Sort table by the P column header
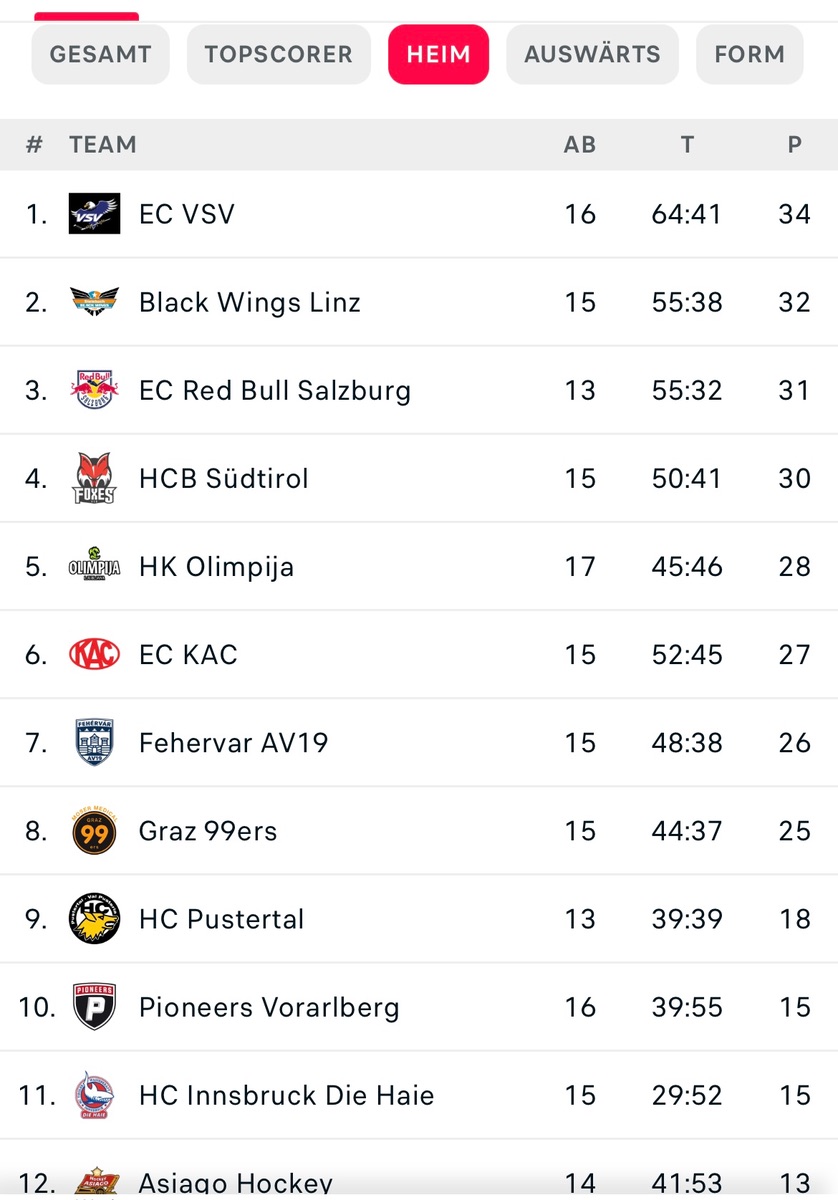 click(794, 144)
